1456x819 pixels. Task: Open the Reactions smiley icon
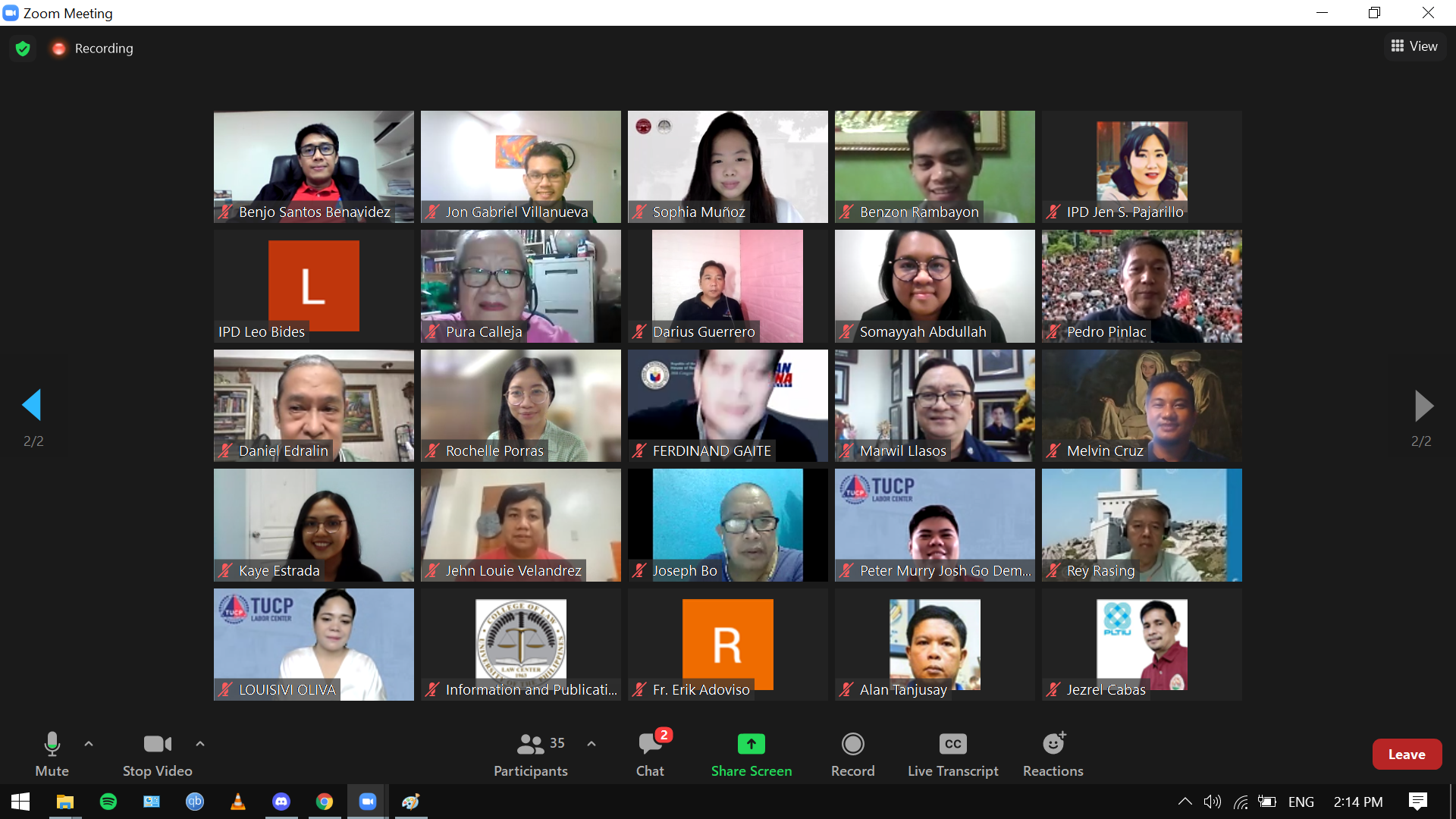coord(1053,745)
